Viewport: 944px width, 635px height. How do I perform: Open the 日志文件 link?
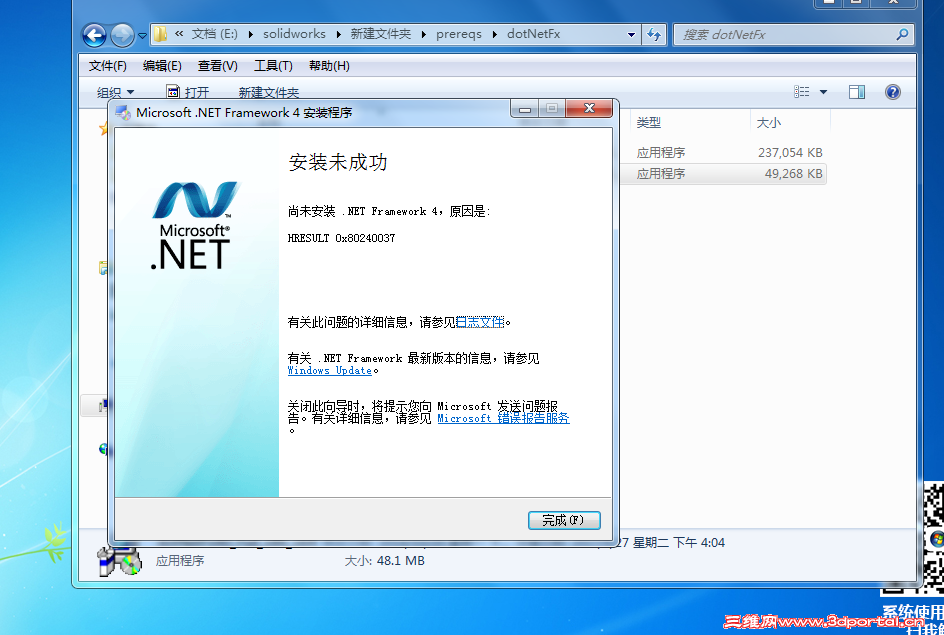tap(480, 323)
